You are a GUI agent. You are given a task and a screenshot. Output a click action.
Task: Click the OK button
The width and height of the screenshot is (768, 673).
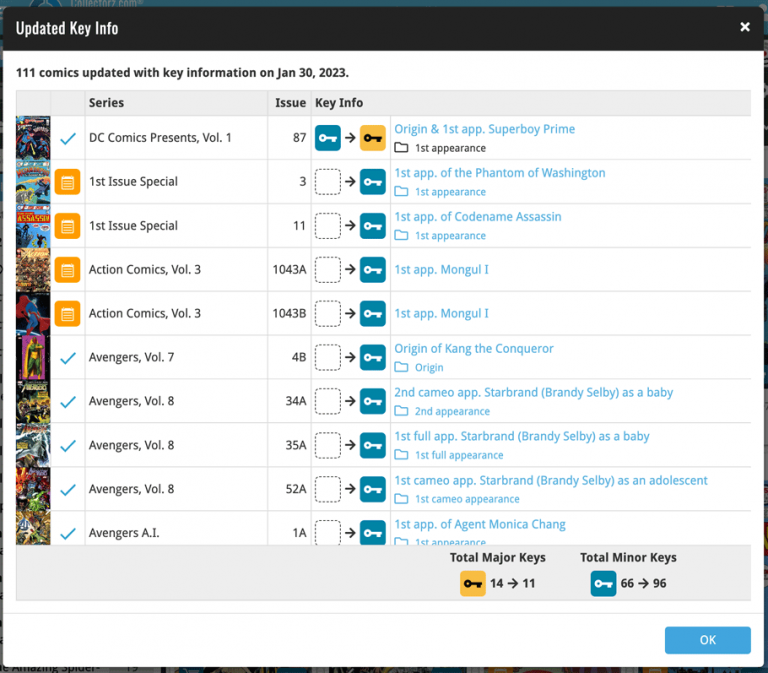pyautogui.click(x=707, y=640)
